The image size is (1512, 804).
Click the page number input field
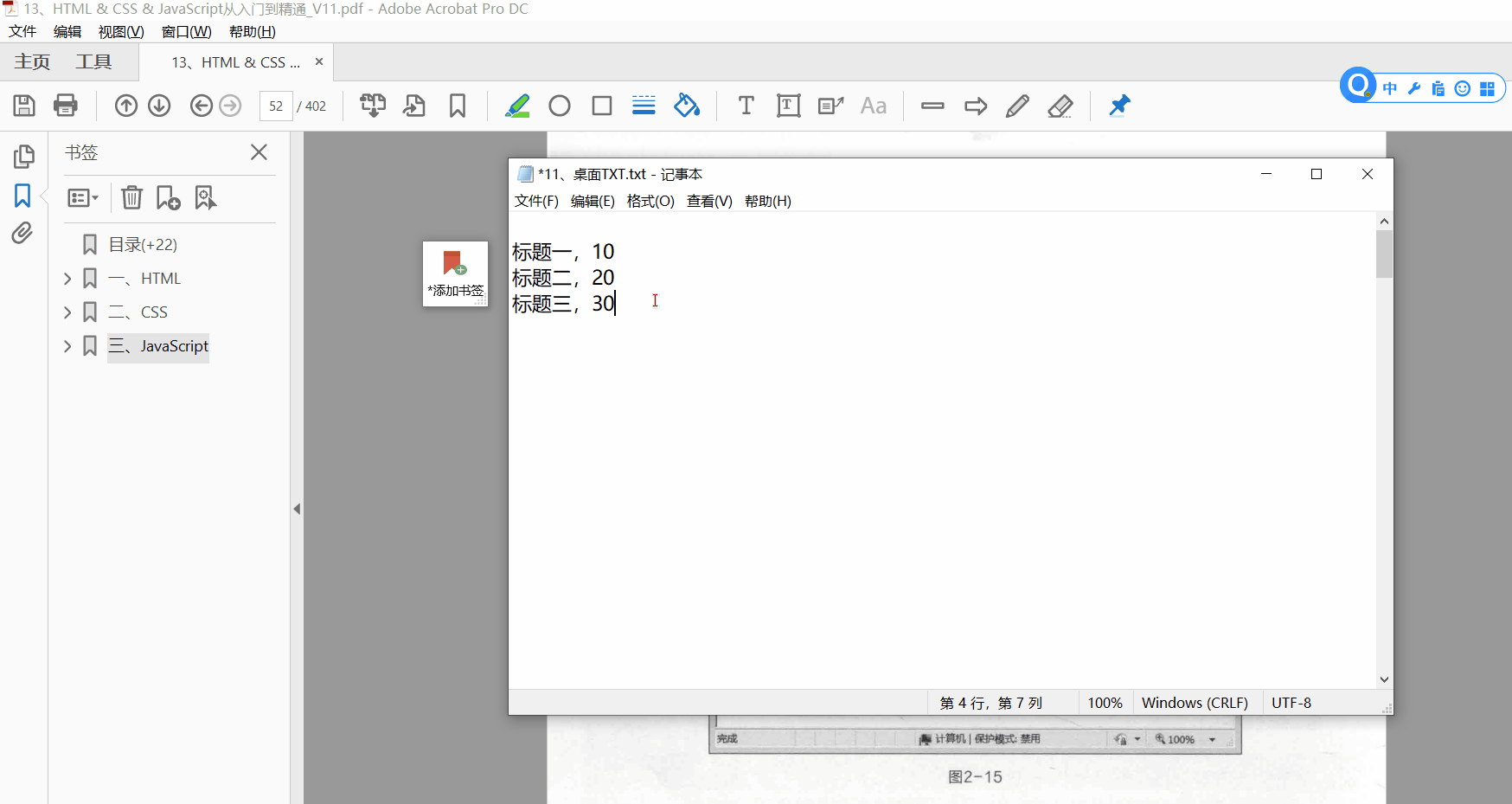276,106
